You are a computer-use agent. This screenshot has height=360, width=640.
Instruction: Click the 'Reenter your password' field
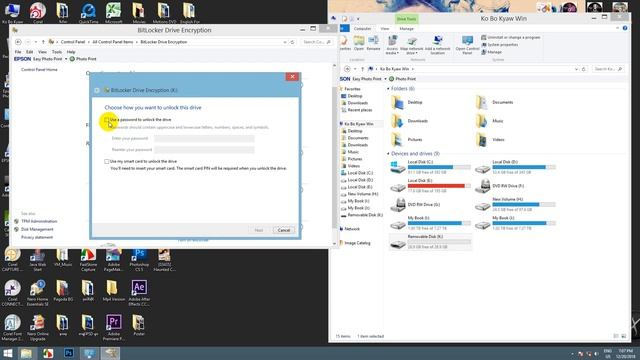pos(204,150)
